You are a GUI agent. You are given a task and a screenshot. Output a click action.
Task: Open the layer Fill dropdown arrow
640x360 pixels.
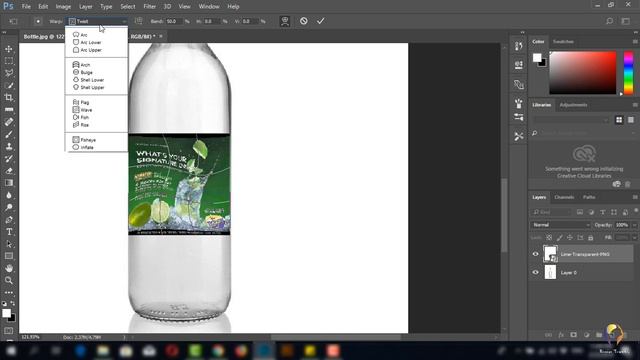635,238
